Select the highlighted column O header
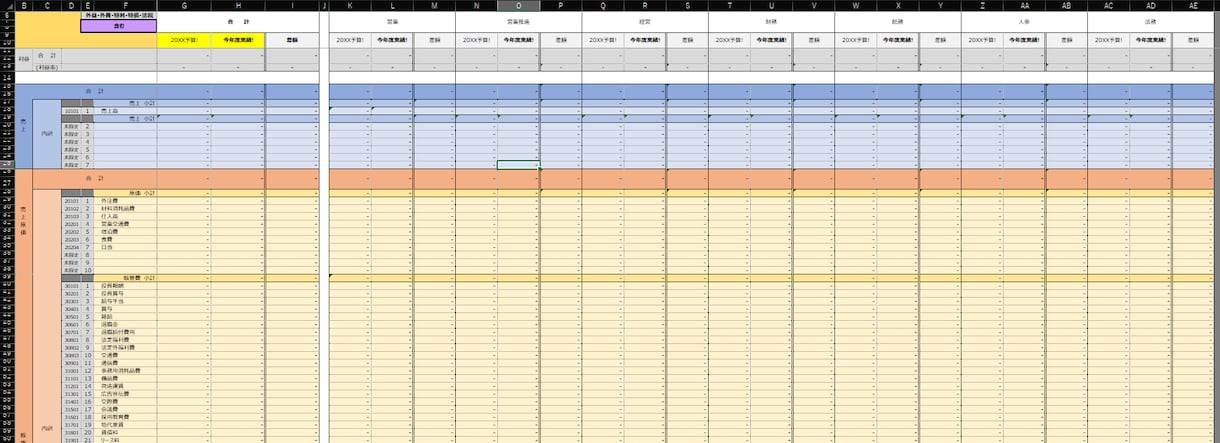This screenshot has width=1220, height=443. pyautogui.click(x=518, y=5)
